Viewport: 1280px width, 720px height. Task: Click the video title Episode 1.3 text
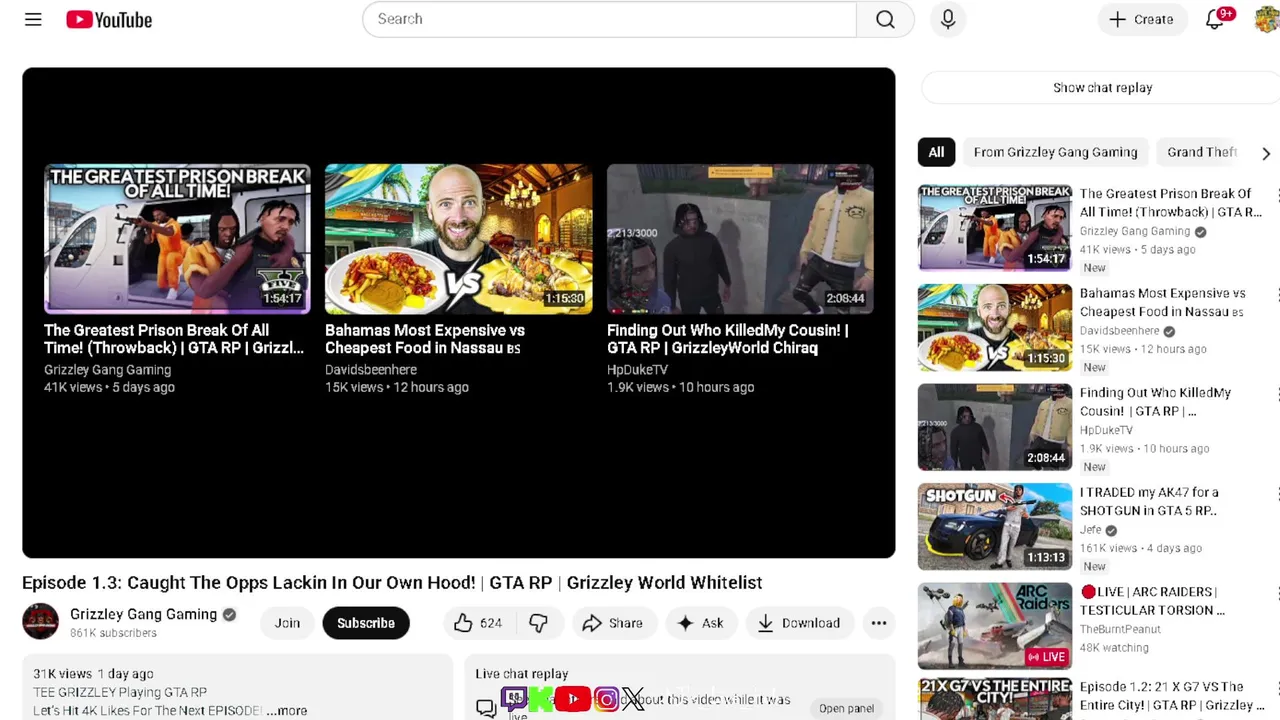tap(392, 582)
